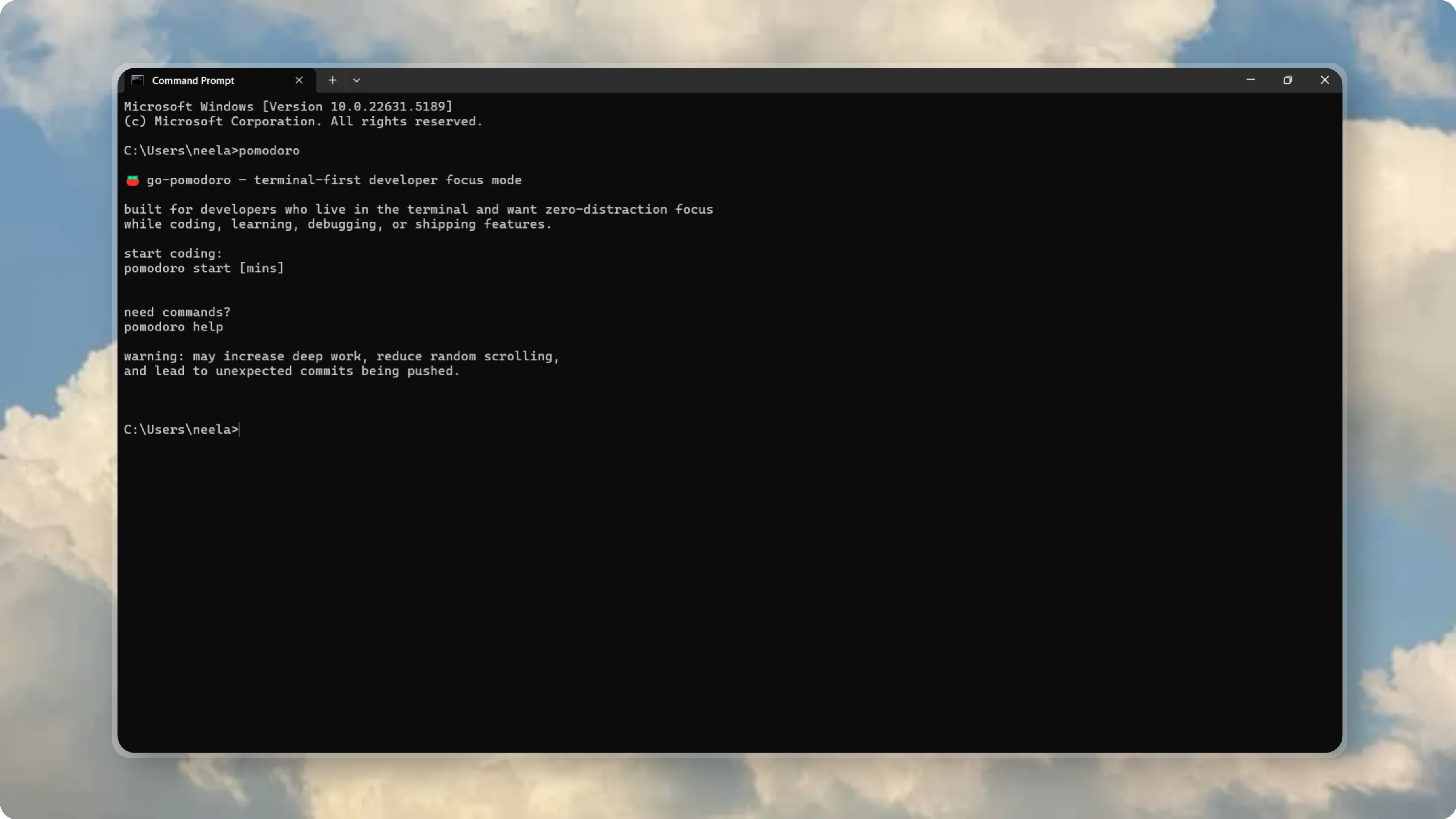1456x819 pixels.
Task: Close the terminal window
Action: [x=1325, y=80]
